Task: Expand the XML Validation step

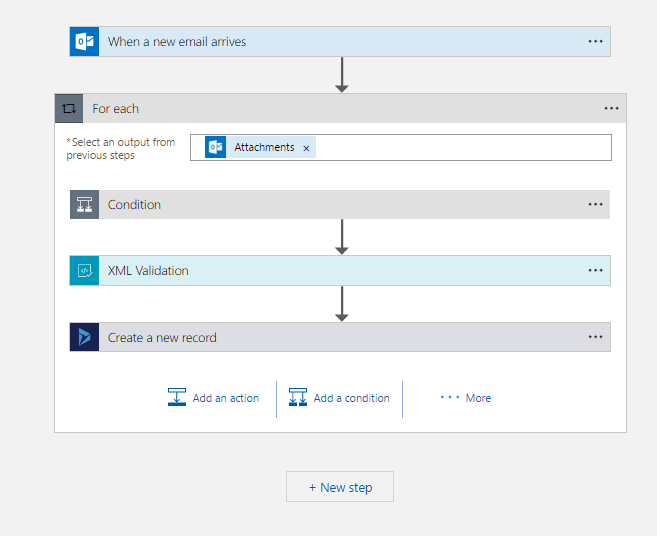Action: [340, 271]
